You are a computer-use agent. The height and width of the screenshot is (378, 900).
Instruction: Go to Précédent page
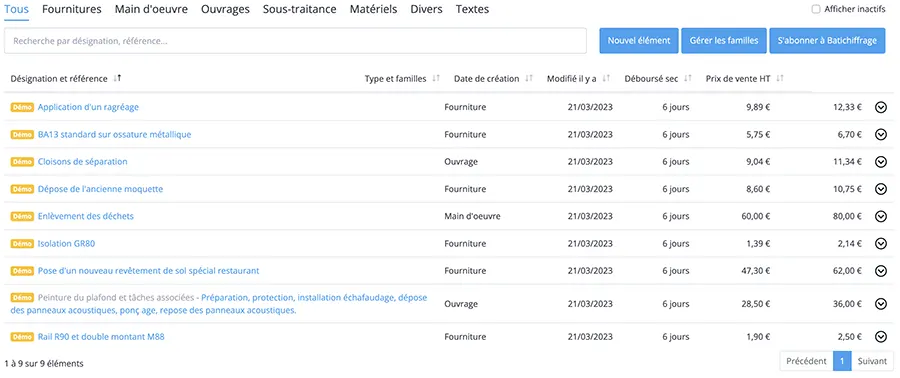click(x=806, y=361)
